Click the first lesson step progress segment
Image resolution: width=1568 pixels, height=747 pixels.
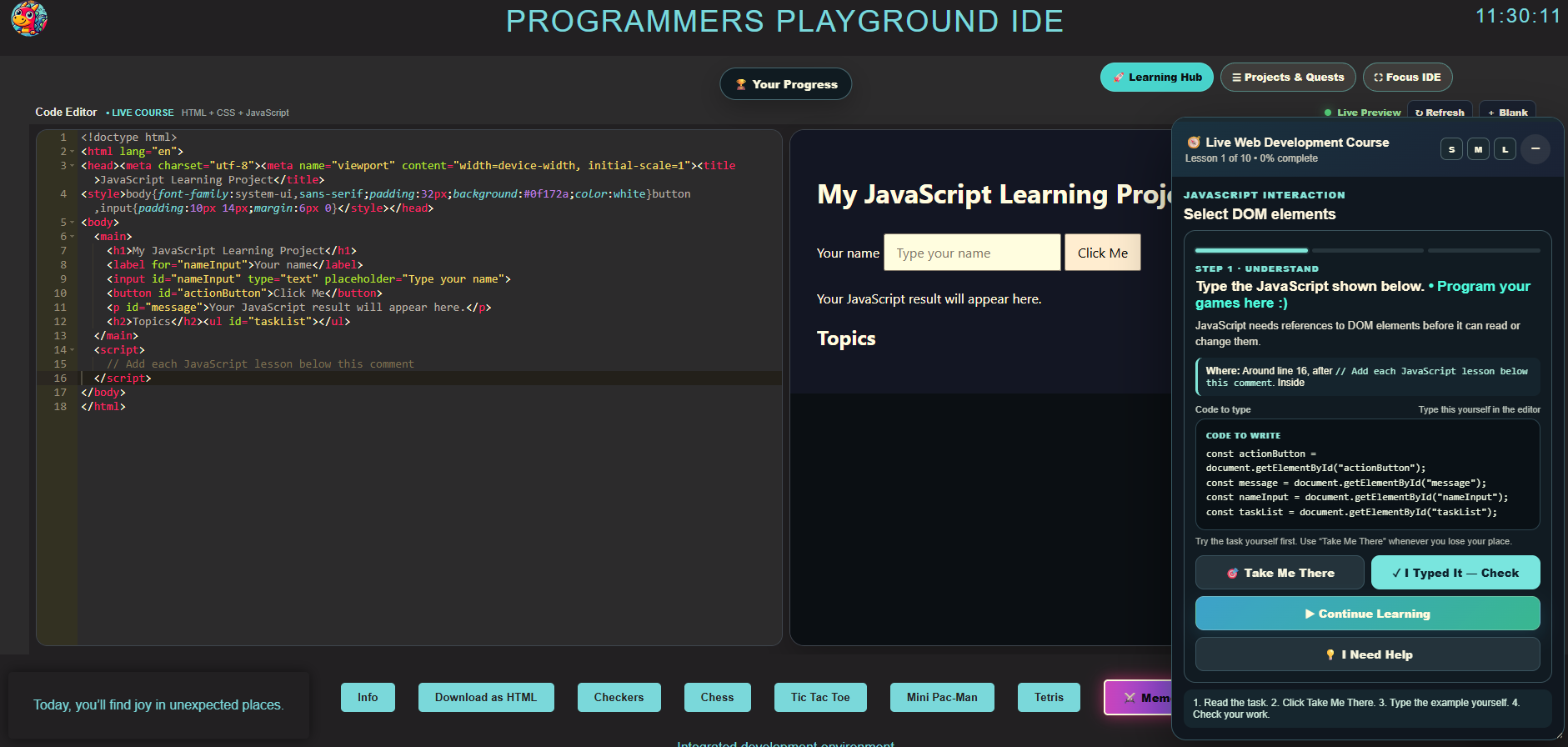pos(1251,250)
